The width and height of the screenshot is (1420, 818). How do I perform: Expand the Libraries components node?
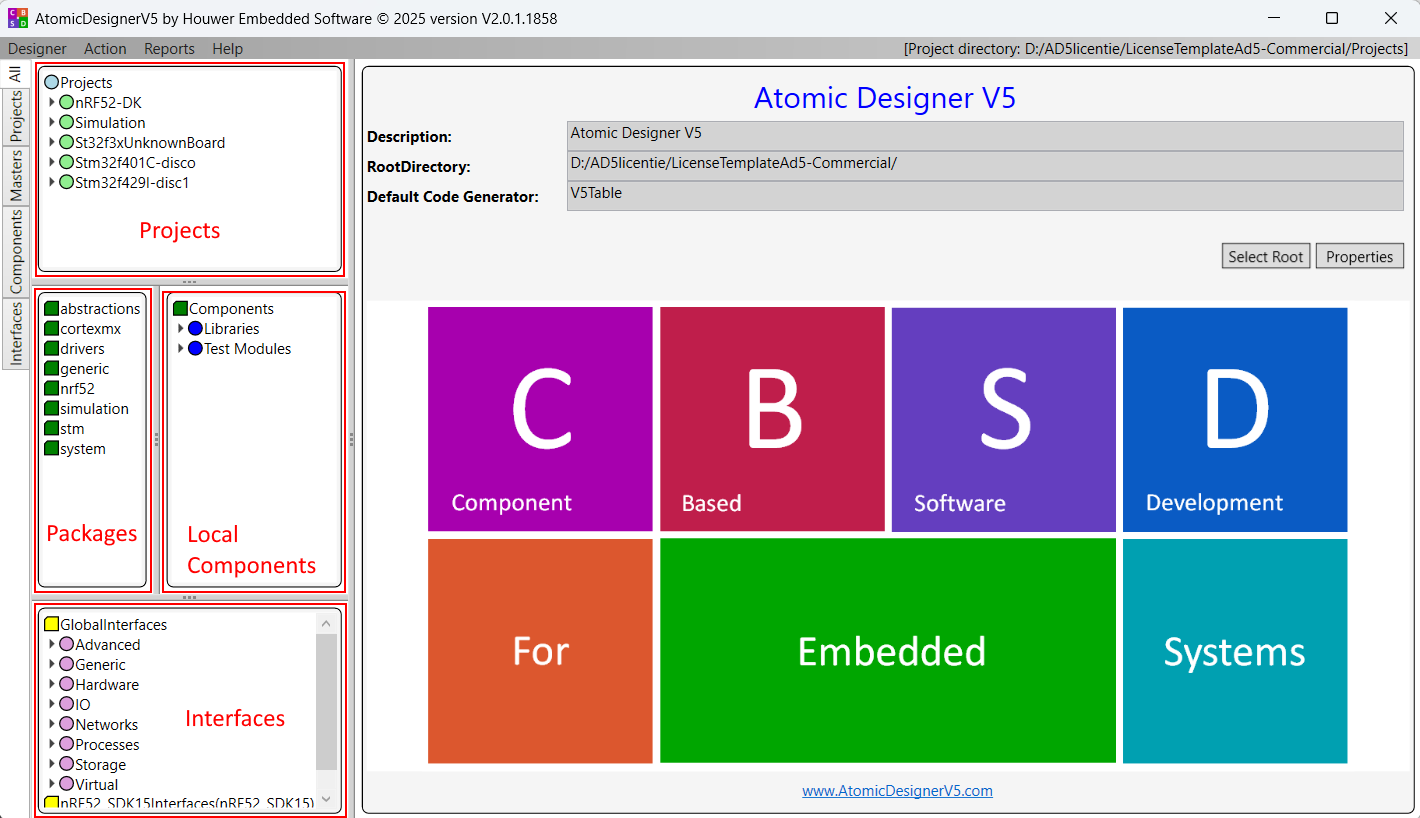[x=181, y=329]
